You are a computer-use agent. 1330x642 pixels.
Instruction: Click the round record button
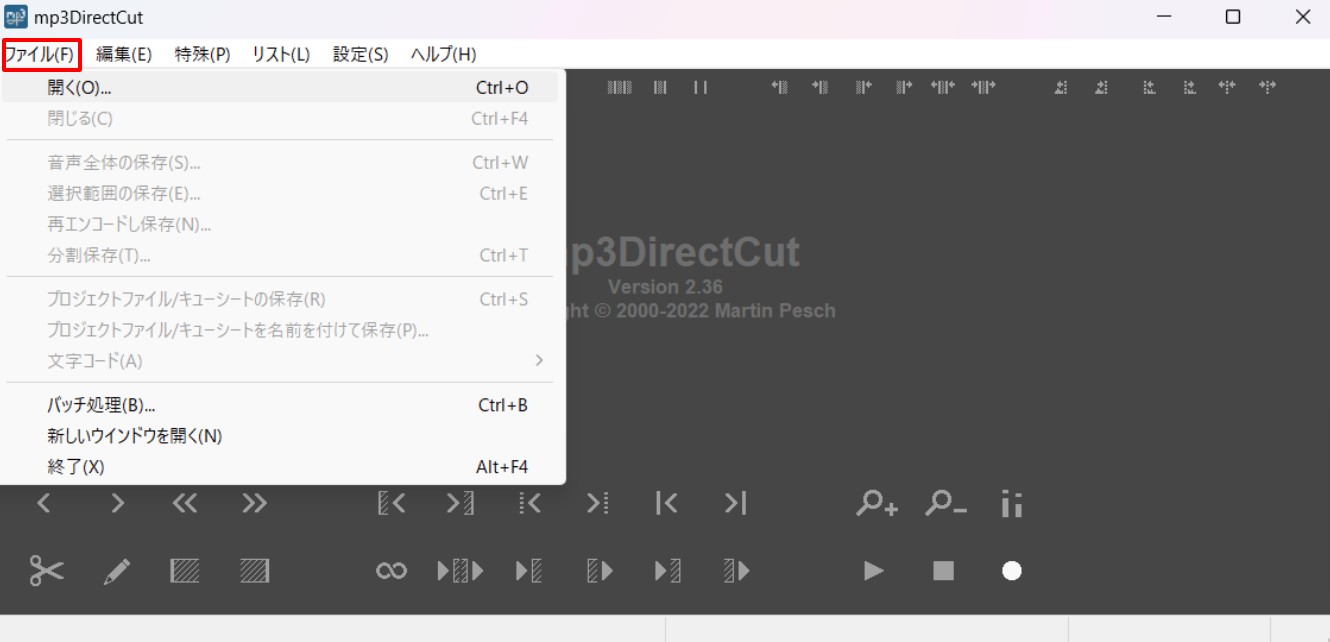pos(1012,570)
